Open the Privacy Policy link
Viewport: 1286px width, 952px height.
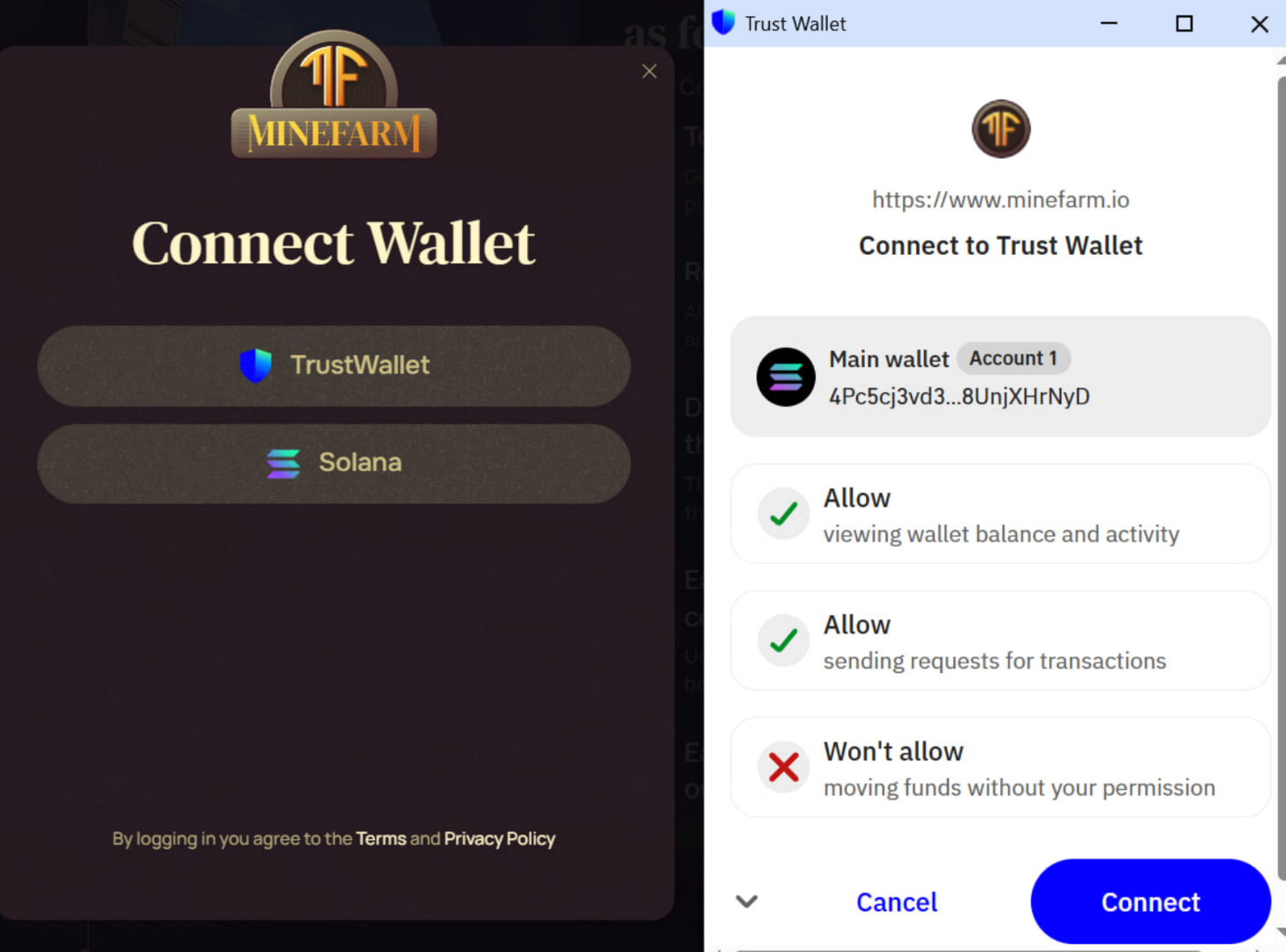500,838
